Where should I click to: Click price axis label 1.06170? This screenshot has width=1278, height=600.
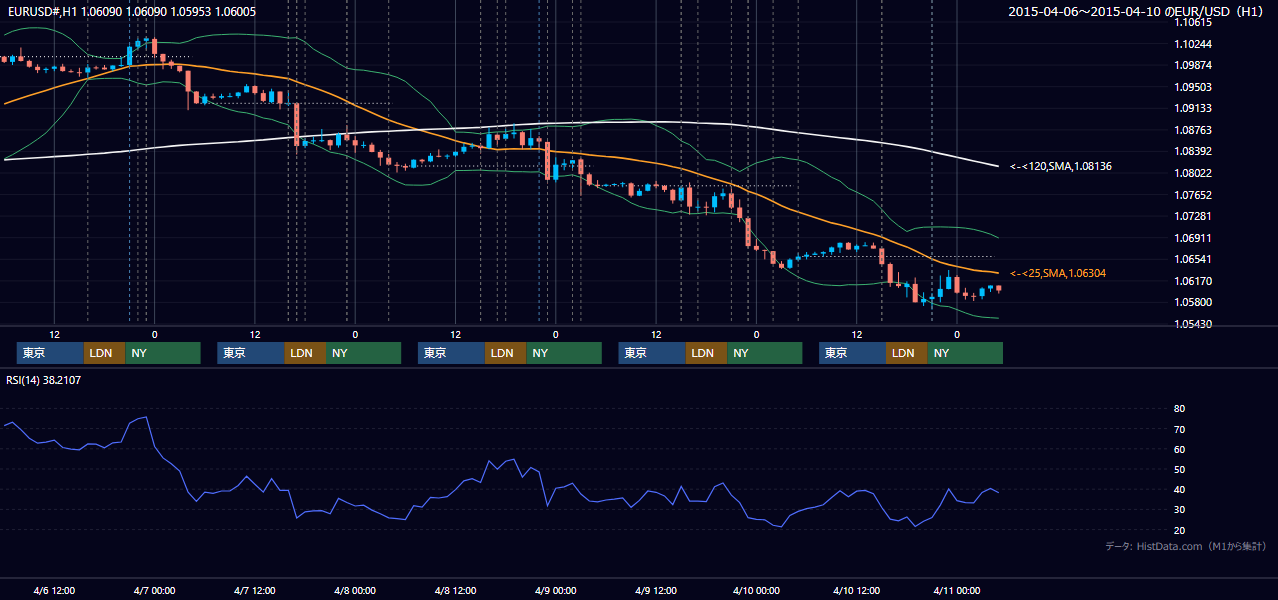(1193, 281)
